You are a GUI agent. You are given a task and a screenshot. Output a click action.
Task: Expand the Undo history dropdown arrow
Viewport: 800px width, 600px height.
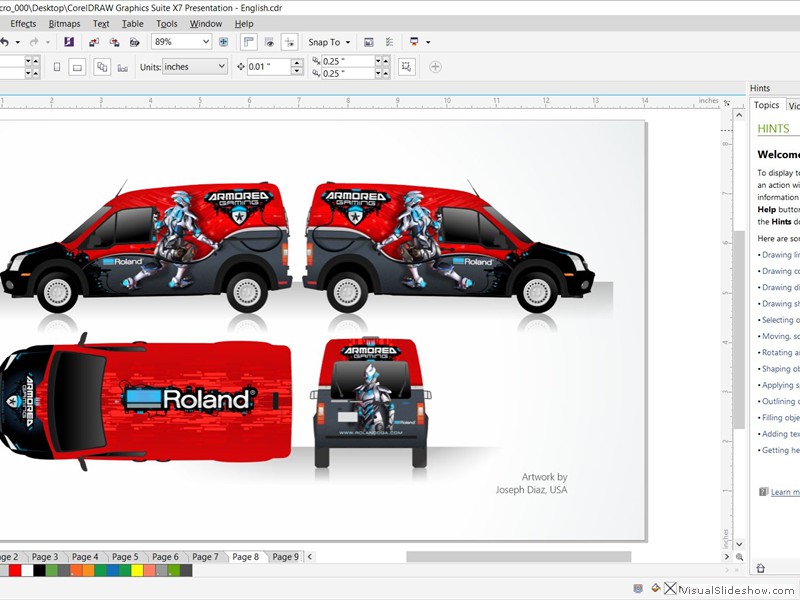pyautogui.click(x=18, y=42)
